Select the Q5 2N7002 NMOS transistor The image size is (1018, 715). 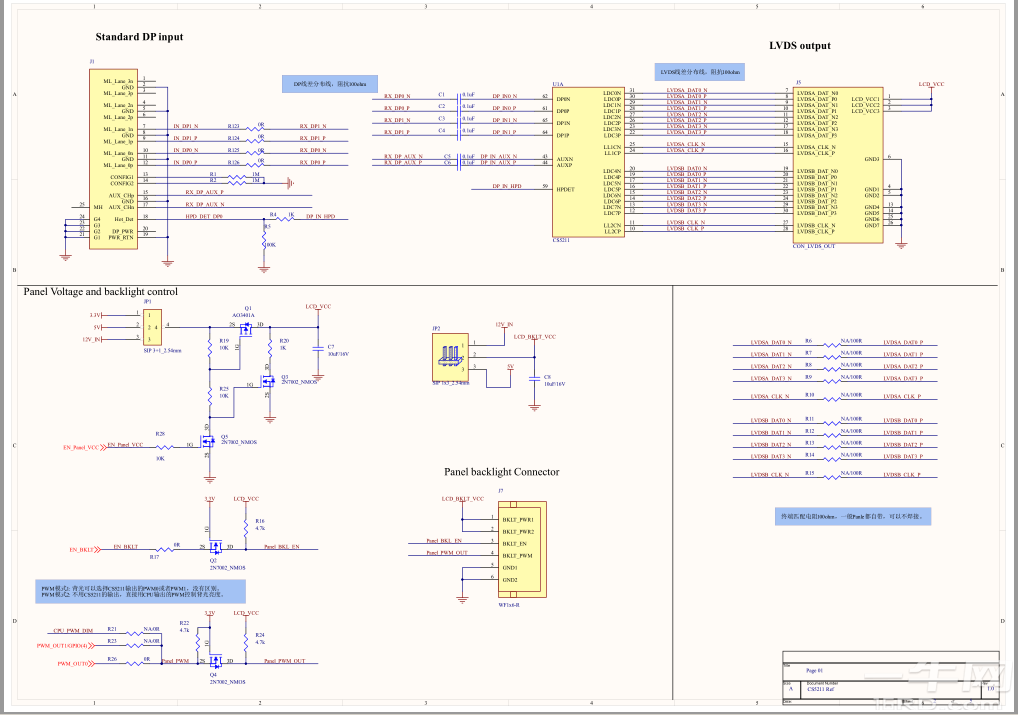[x=208, y=442]
